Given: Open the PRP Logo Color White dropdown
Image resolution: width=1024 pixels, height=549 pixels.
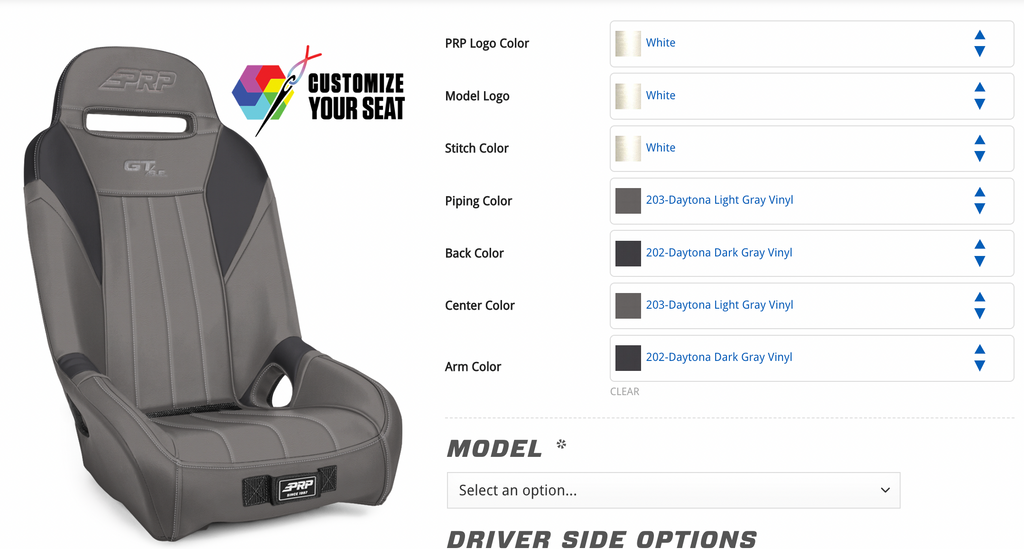Looking at the screenshot, I should tap(812, 44).
